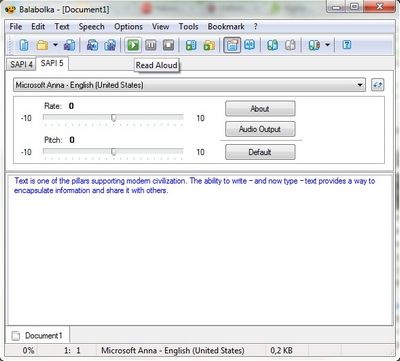Open the ? help menu in the menu bar

click(x=256, y=27)
